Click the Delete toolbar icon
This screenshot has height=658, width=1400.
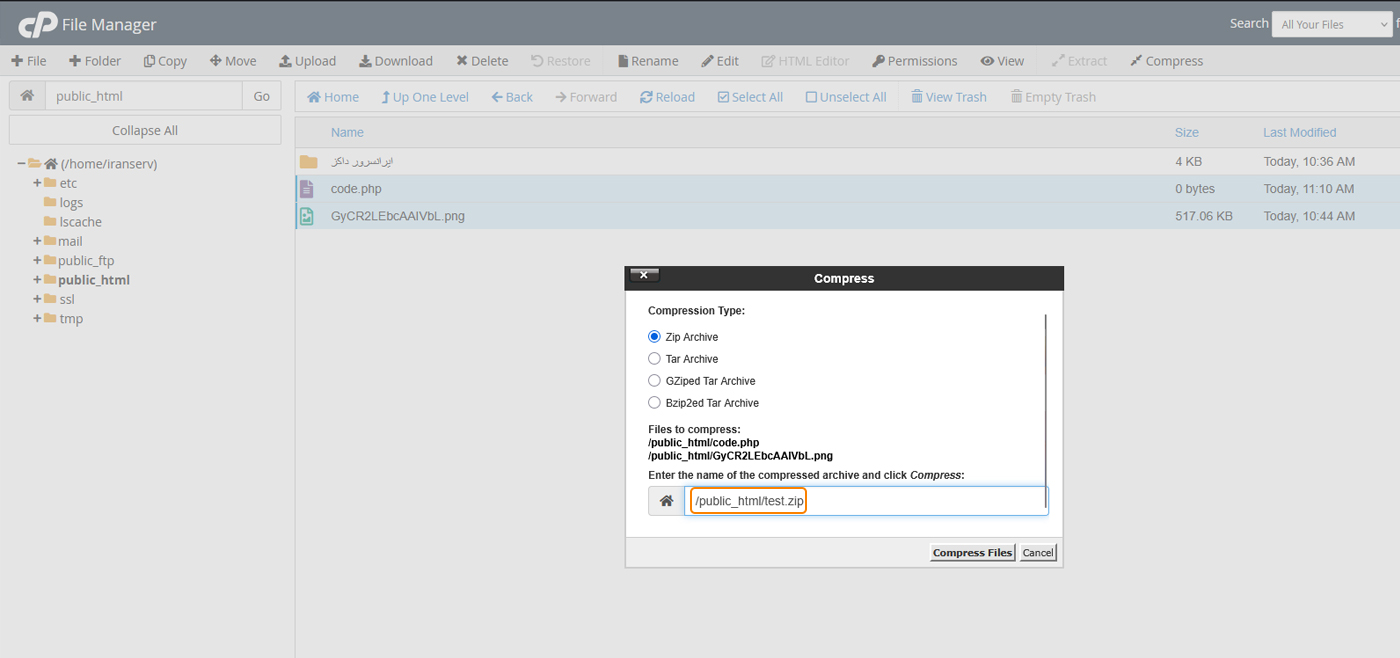(462, 61)
